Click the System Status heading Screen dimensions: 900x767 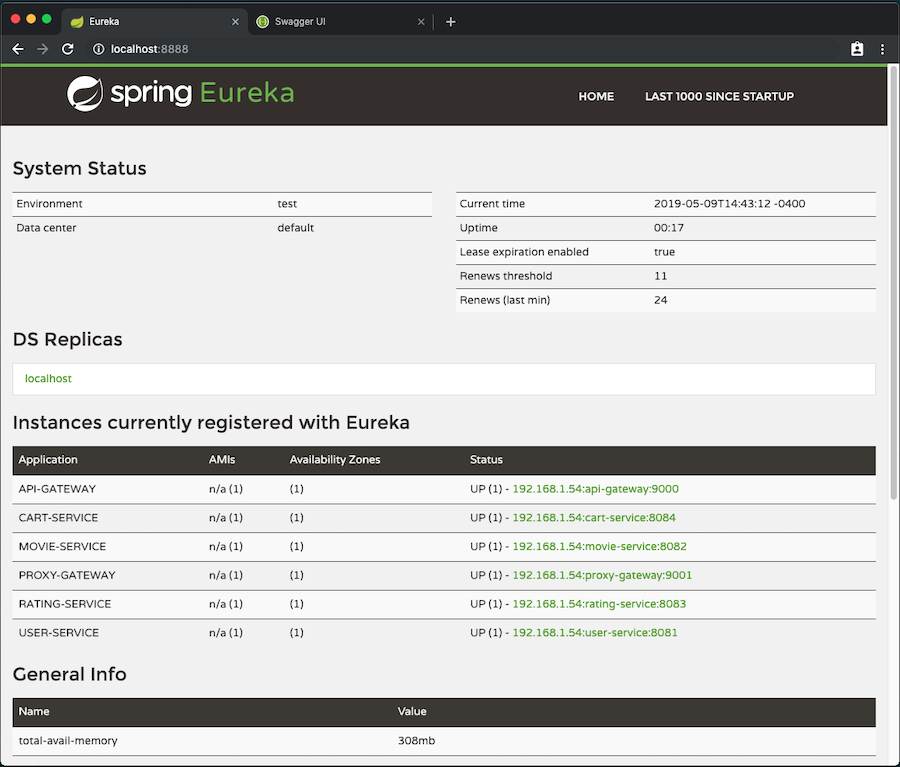(80, 169)
